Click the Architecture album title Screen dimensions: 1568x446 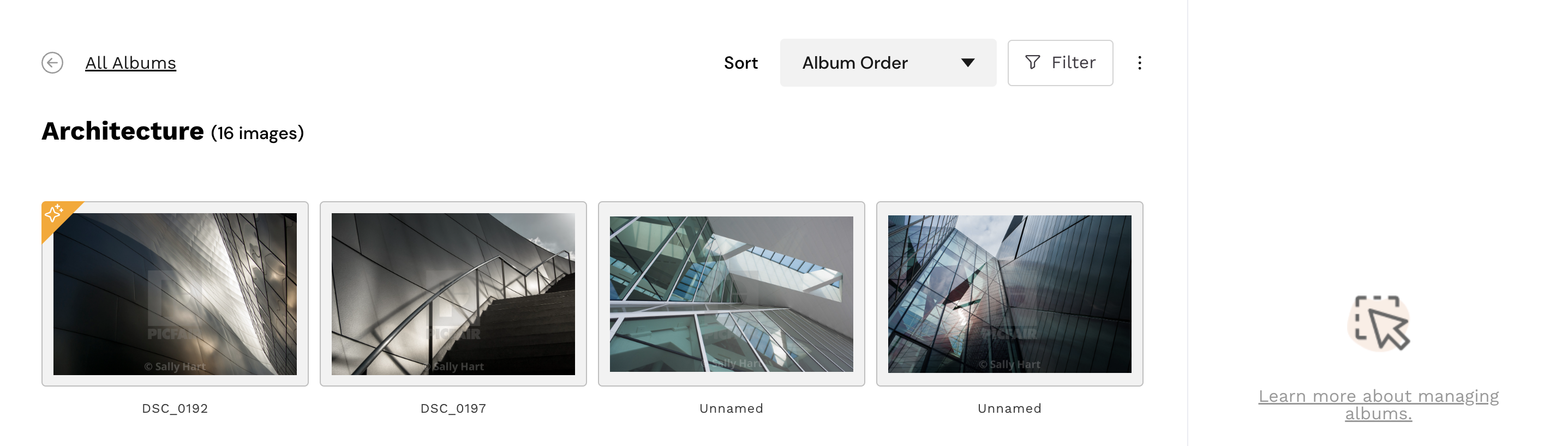pos(123,131)
